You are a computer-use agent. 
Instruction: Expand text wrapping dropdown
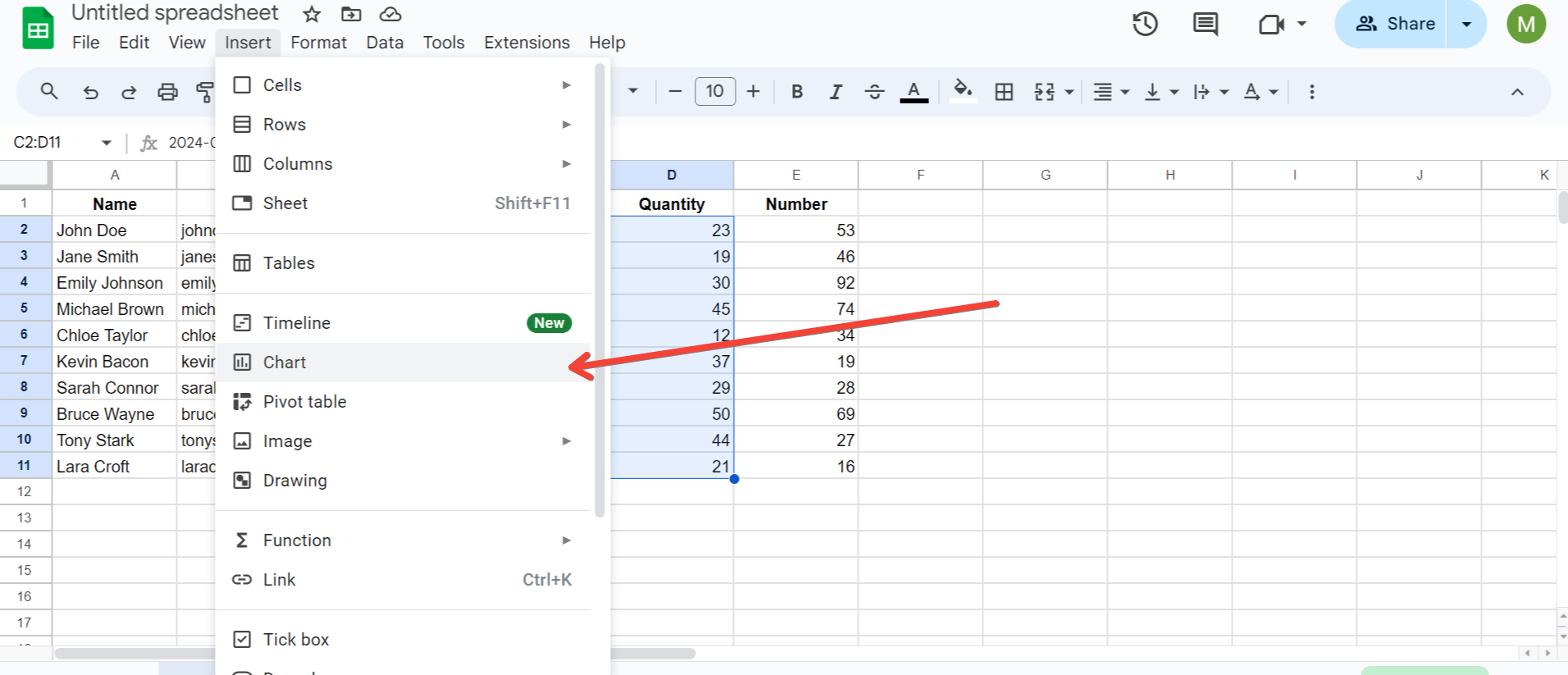(x=1224, y=92)
